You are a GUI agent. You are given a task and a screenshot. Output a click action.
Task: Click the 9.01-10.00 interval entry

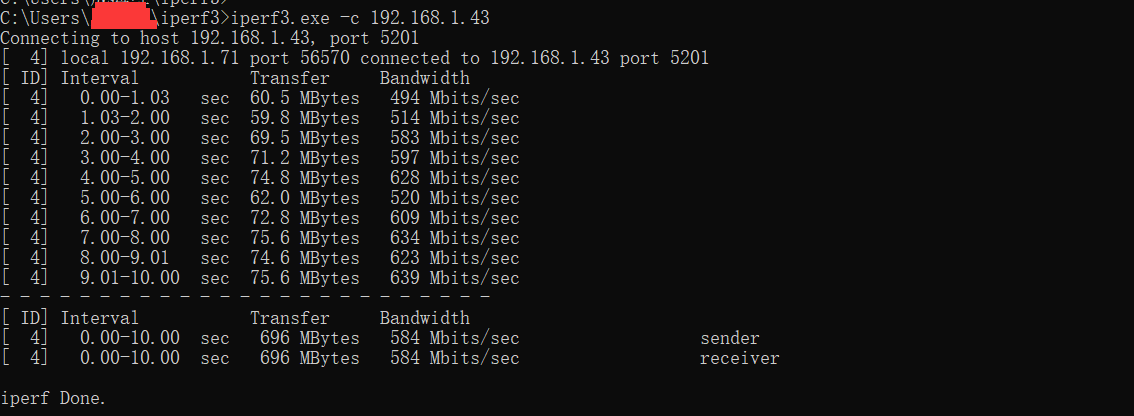(130, 279)
